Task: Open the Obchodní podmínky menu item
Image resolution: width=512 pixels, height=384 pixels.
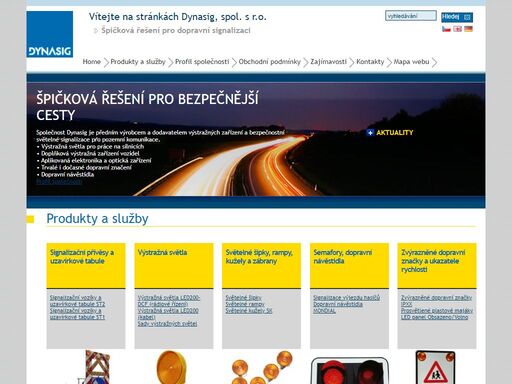Action: pos(269,62)
